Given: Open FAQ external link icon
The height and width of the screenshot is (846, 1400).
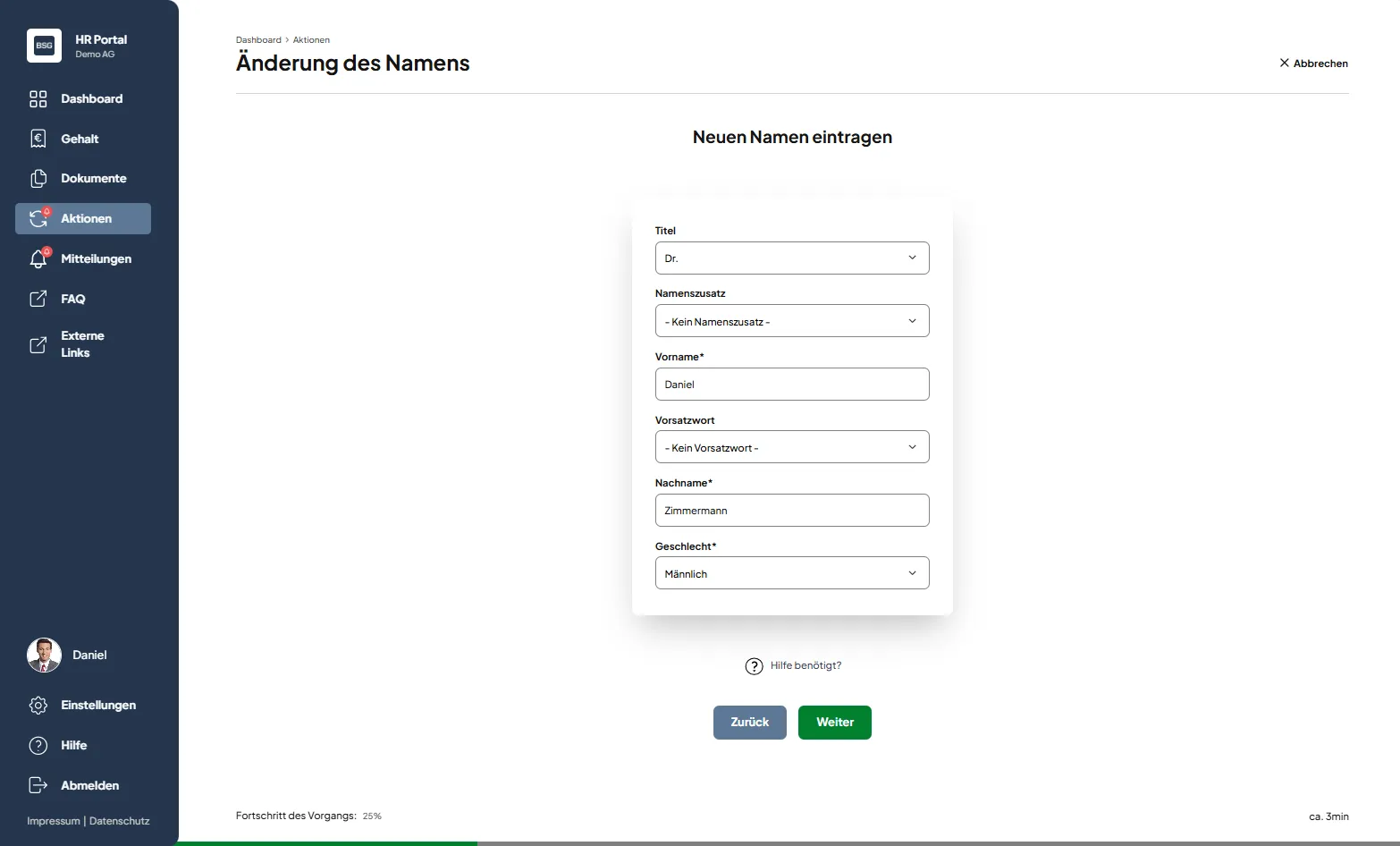Looking at the screenshot, I should pyautogui.click(x=38, y=299).
